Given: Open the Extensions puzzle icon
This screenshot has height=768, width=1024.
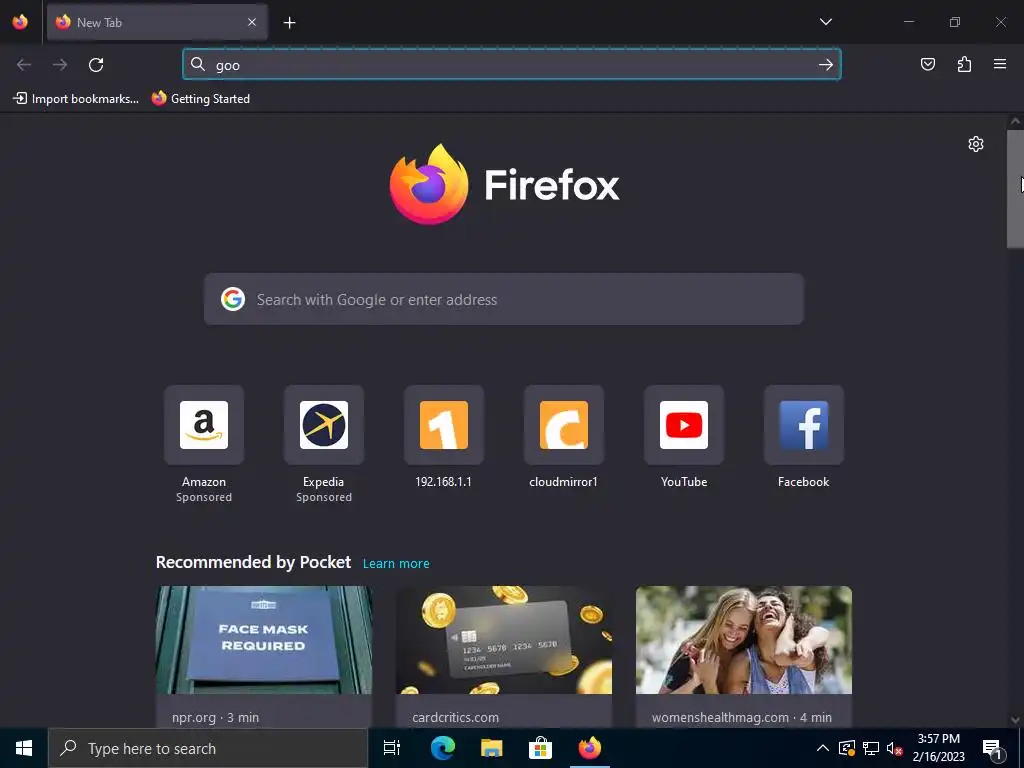Looking at the screenshot, I should tap(964, 64).
